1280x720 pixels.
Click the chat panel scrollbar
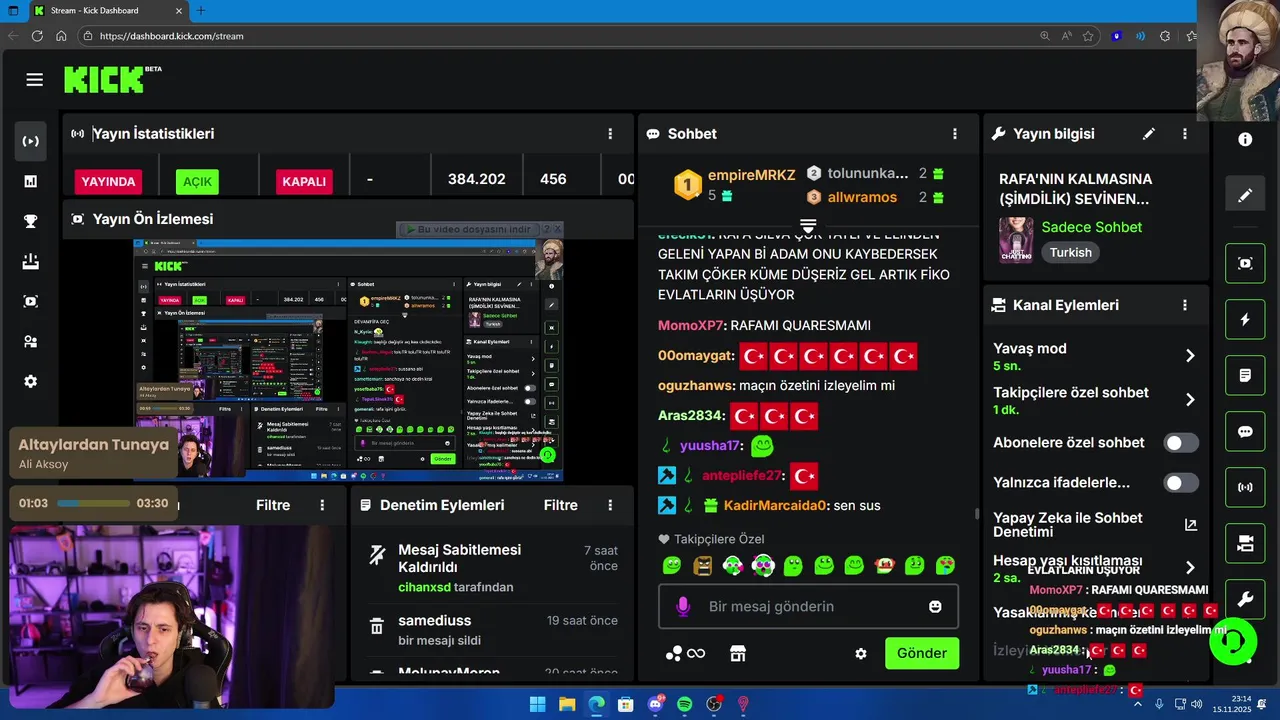978,514
